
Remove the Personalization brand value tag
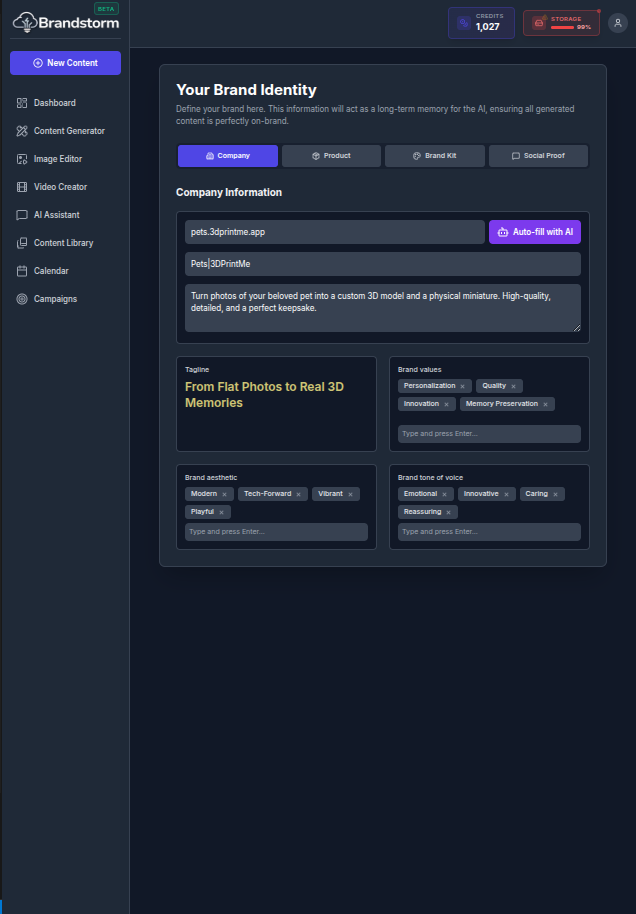(462, 386)
